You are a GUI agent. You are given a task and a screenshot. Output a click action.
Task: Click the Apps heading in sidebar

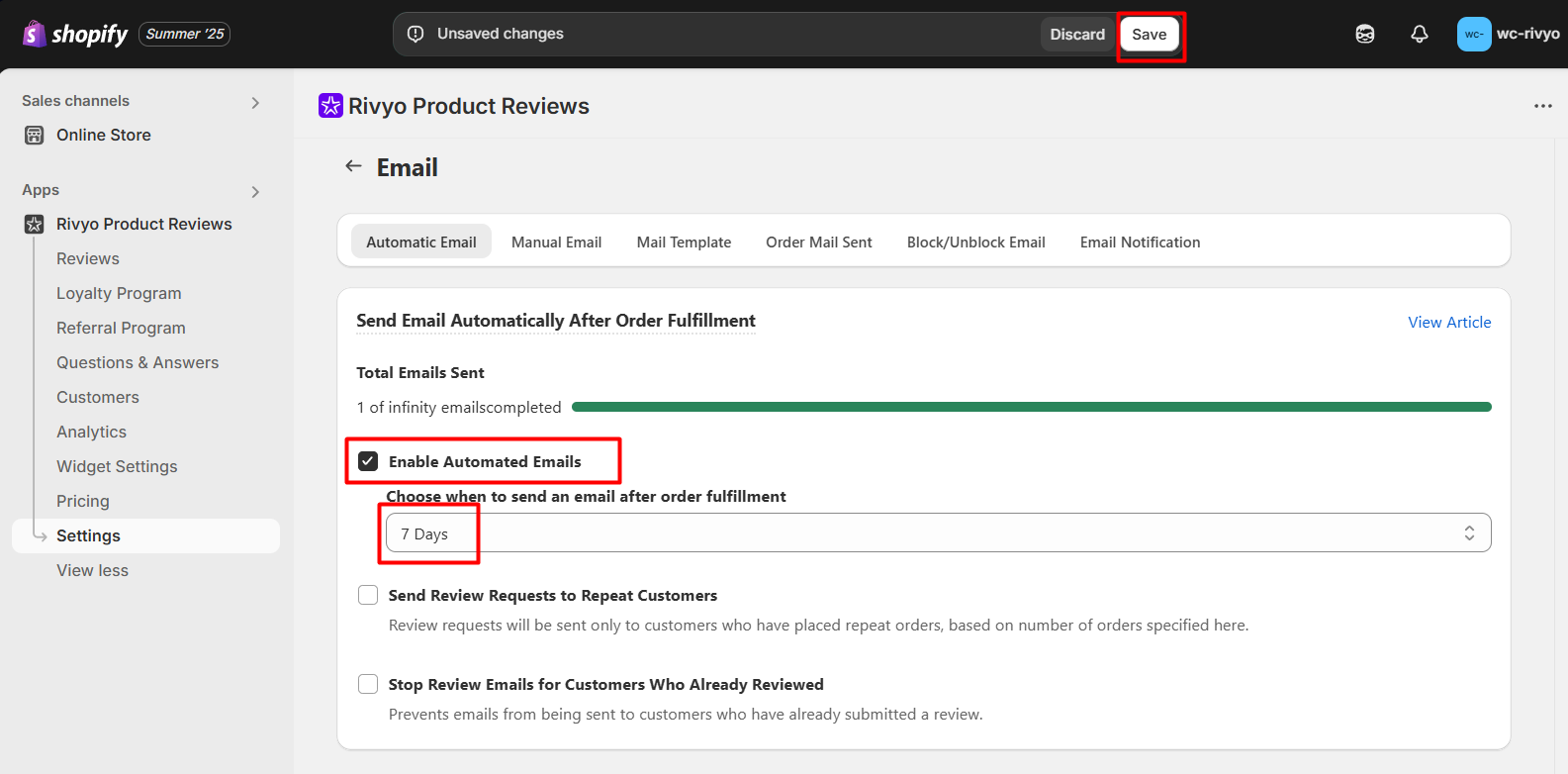coord(41,190)
